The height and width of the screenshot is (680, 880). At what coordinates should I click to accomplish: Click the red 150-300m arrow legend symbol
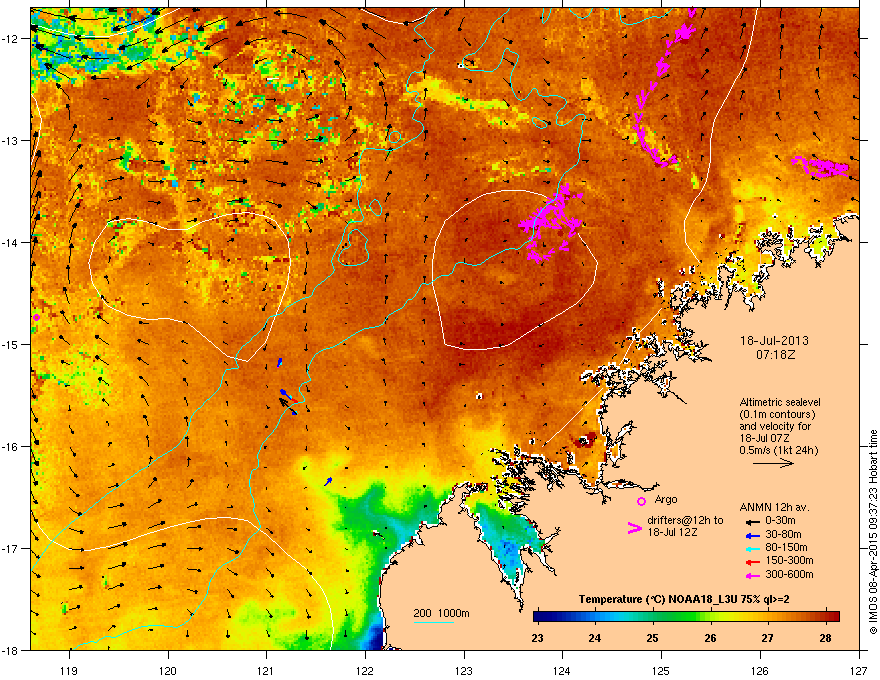(753, 562)
